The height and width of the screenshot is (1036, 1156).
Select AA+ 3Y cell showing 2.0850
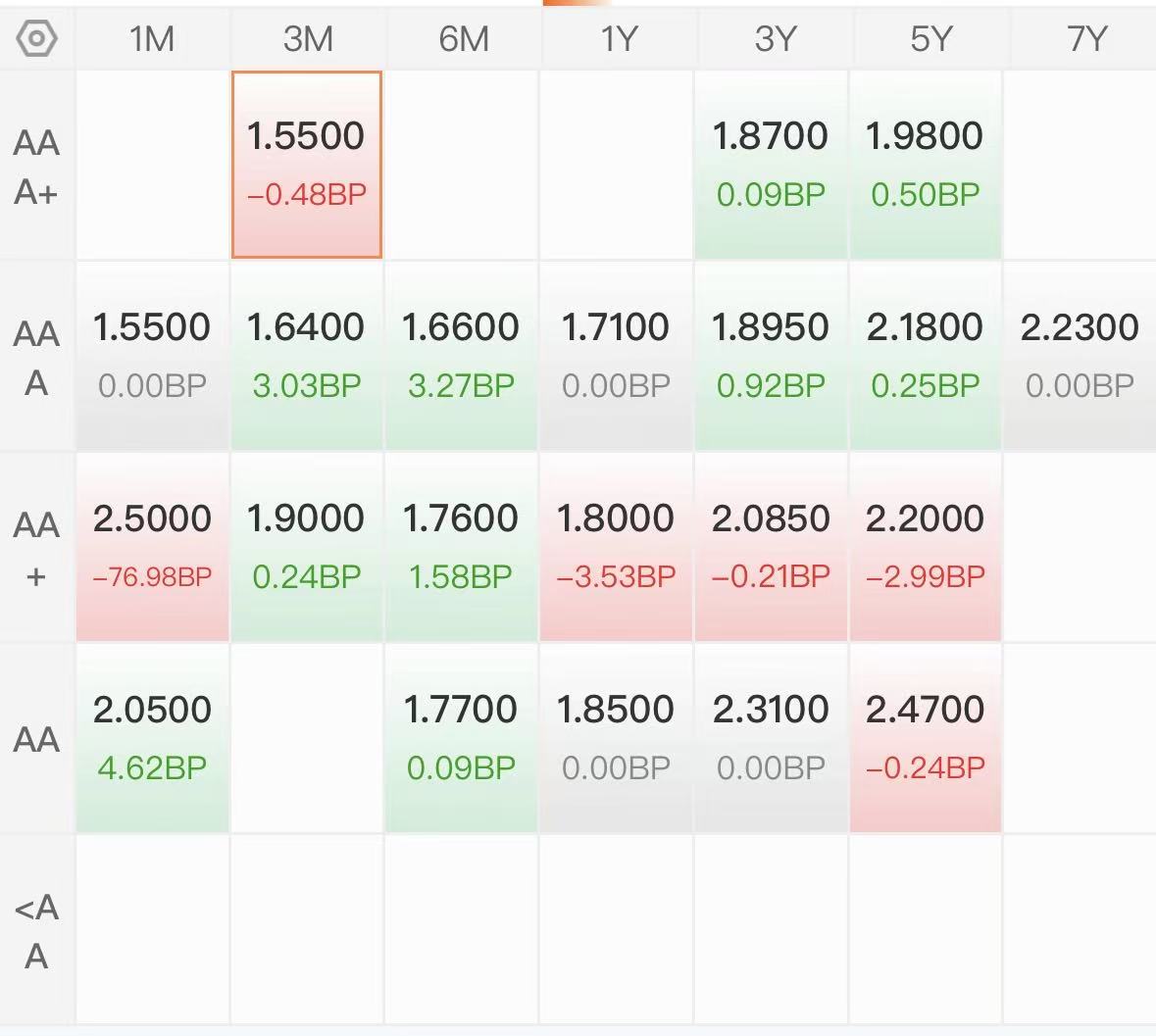(x=771, y=546)
